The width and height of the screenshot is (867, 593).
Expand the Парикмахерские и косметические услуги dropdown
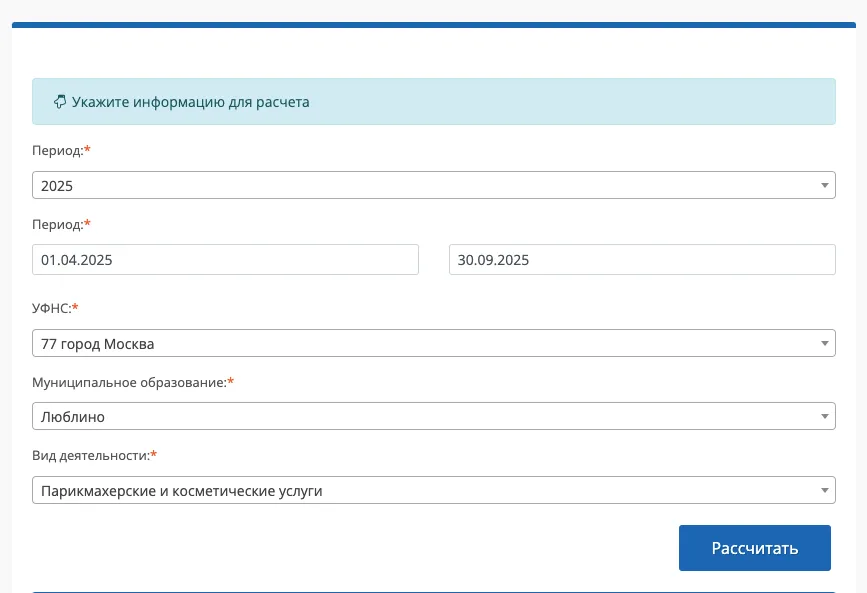pos(420,490)
